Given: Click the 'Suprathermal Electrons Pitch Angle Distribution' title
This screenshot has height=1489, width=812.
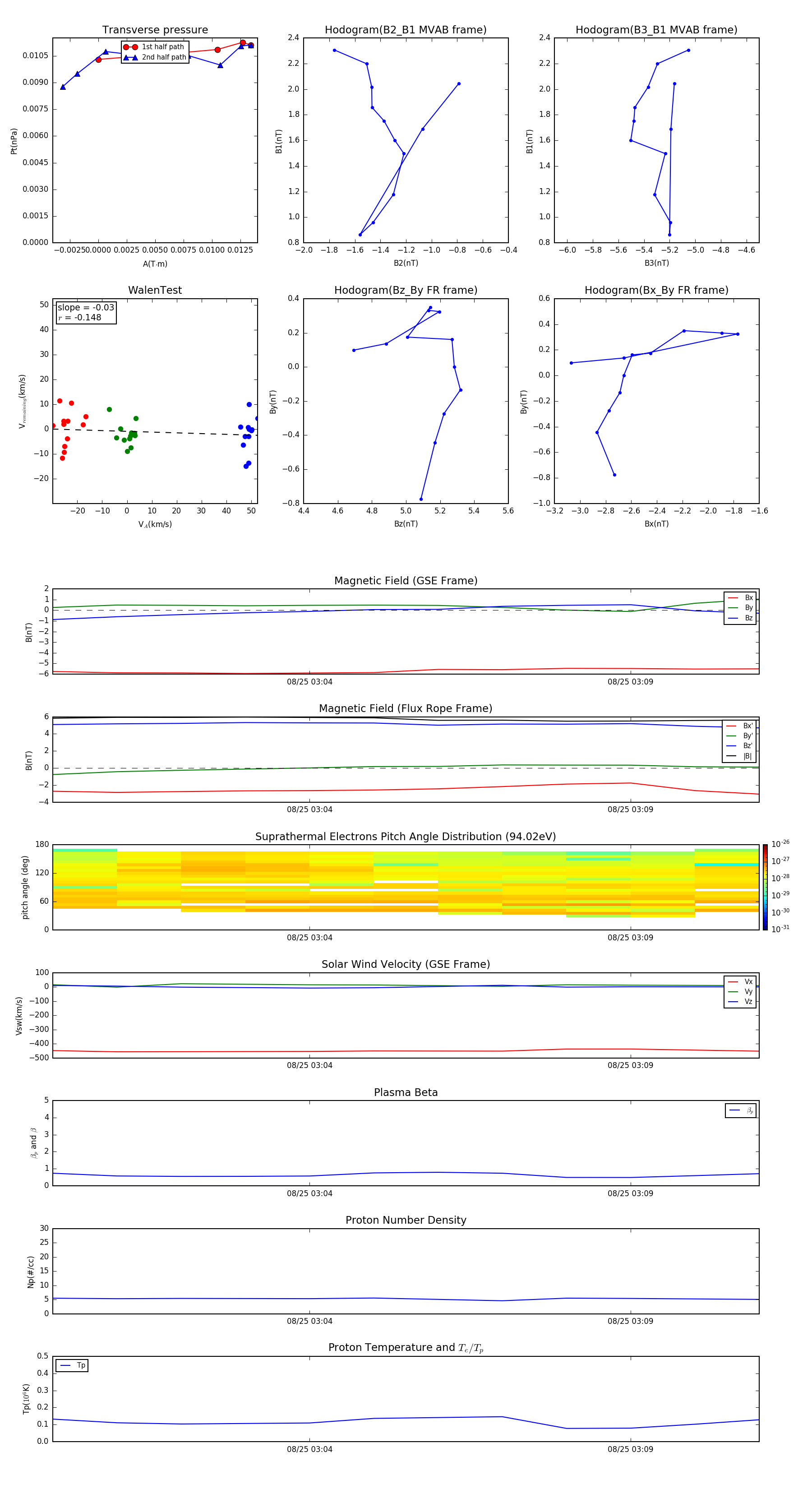Looking at the screenshot, I should [x=406, y=837].
